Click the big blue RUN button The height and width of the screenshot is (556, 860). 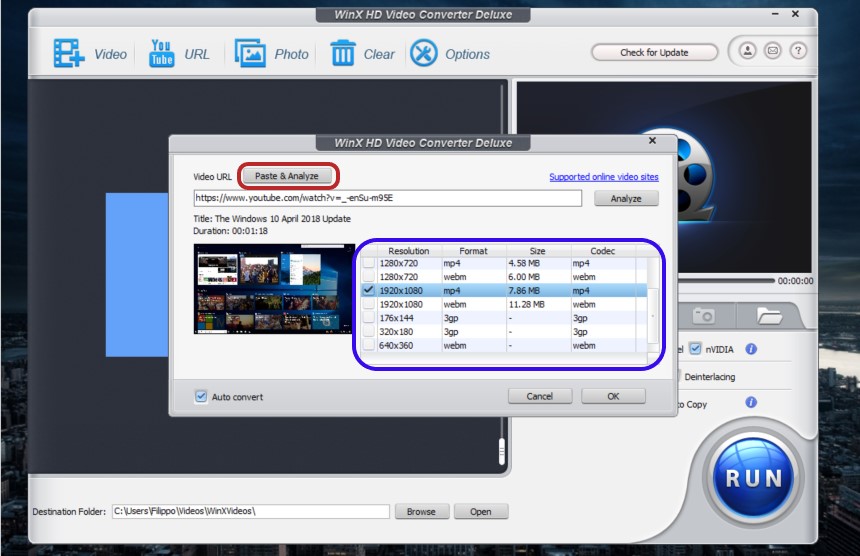click(754, 478)
